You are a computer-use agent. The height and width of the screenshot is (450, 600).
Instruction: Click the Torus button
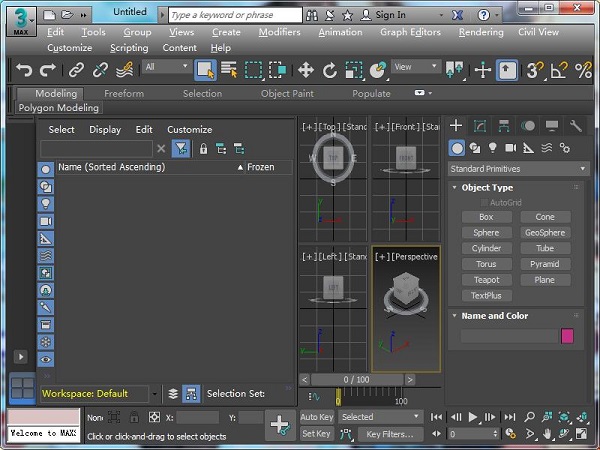coord(486,264)
